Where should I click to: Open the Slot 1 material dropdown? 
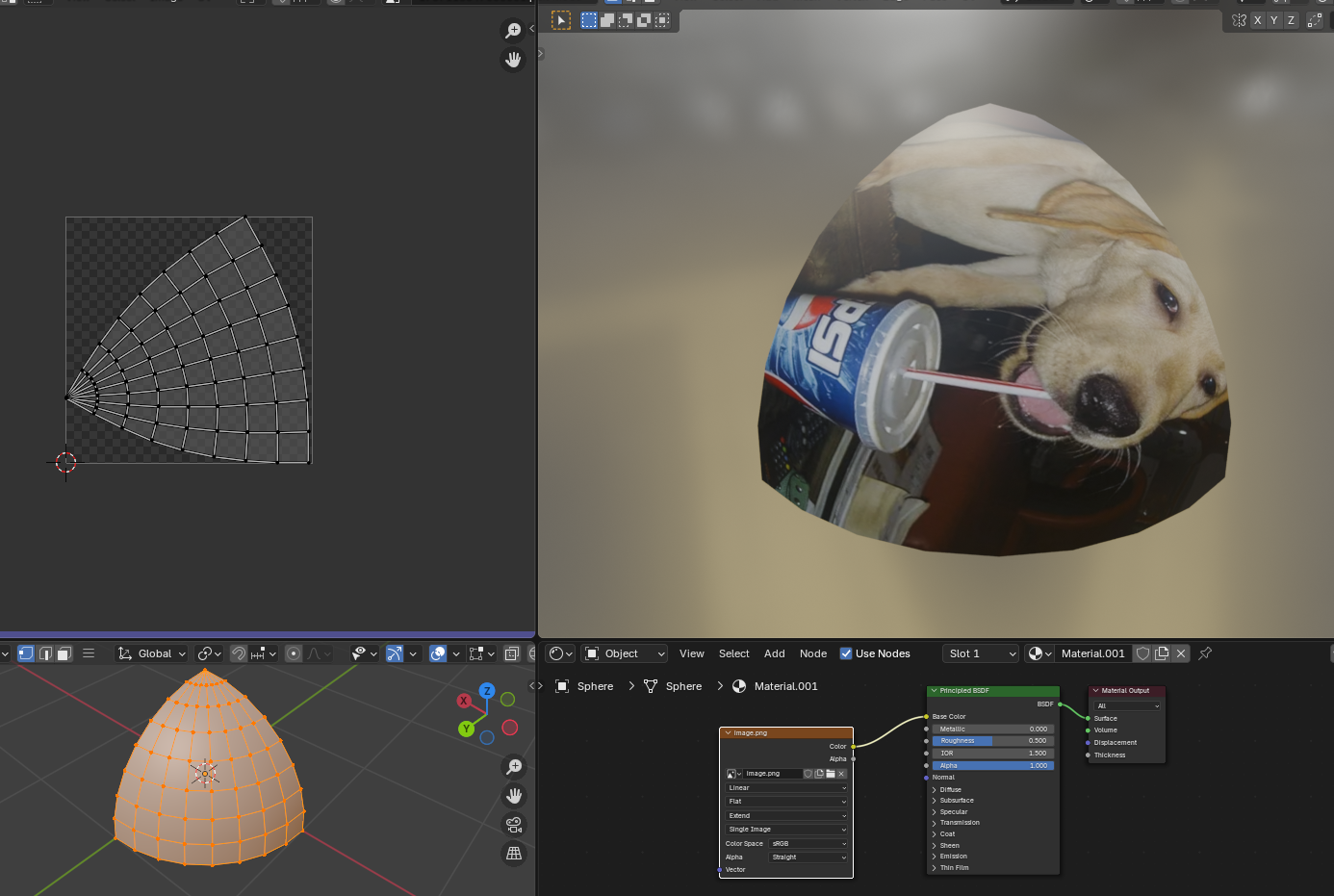[x=980, y=653]
